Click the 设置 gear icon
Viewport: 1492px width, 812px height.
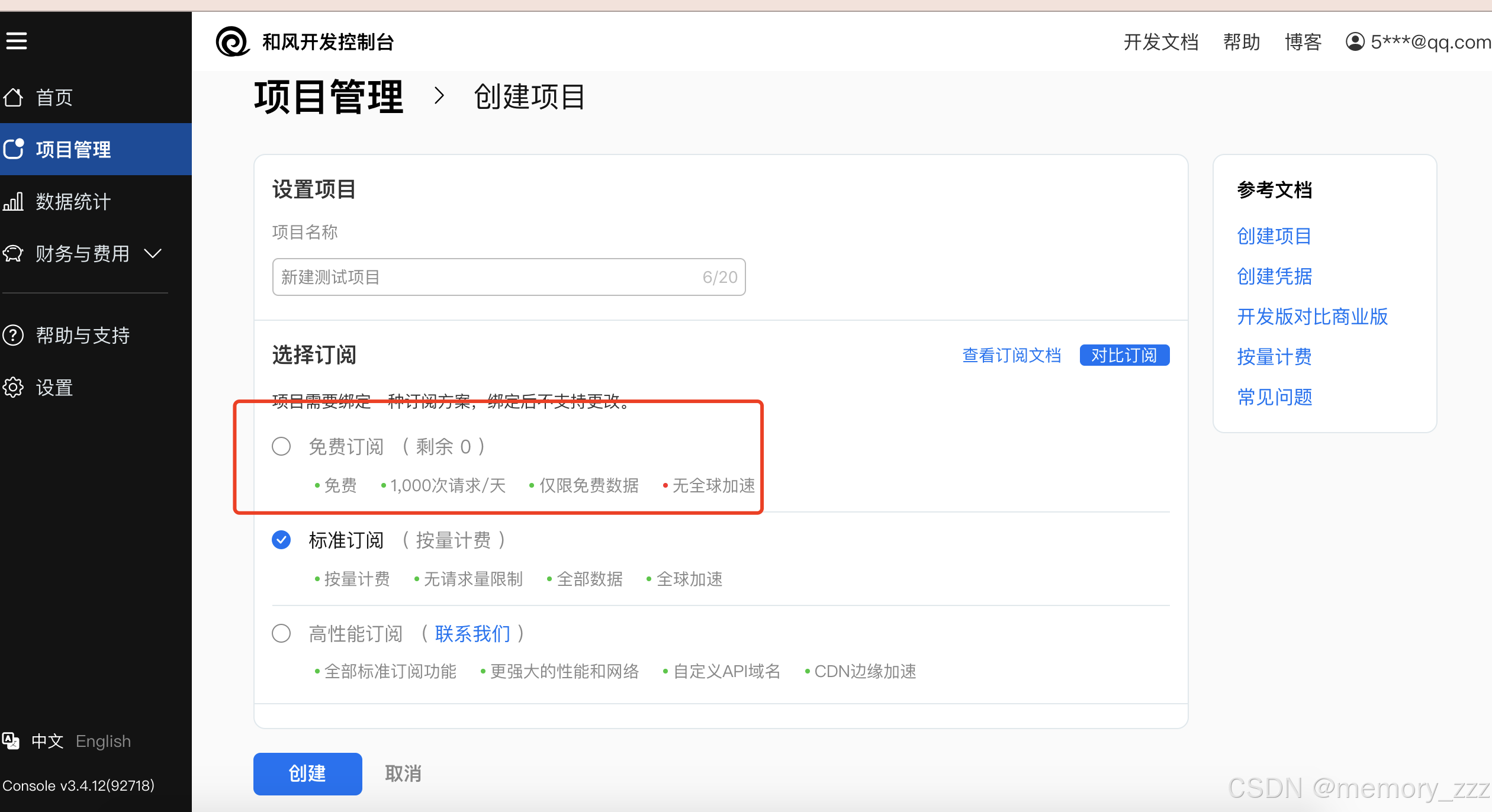tap(13, 388)
